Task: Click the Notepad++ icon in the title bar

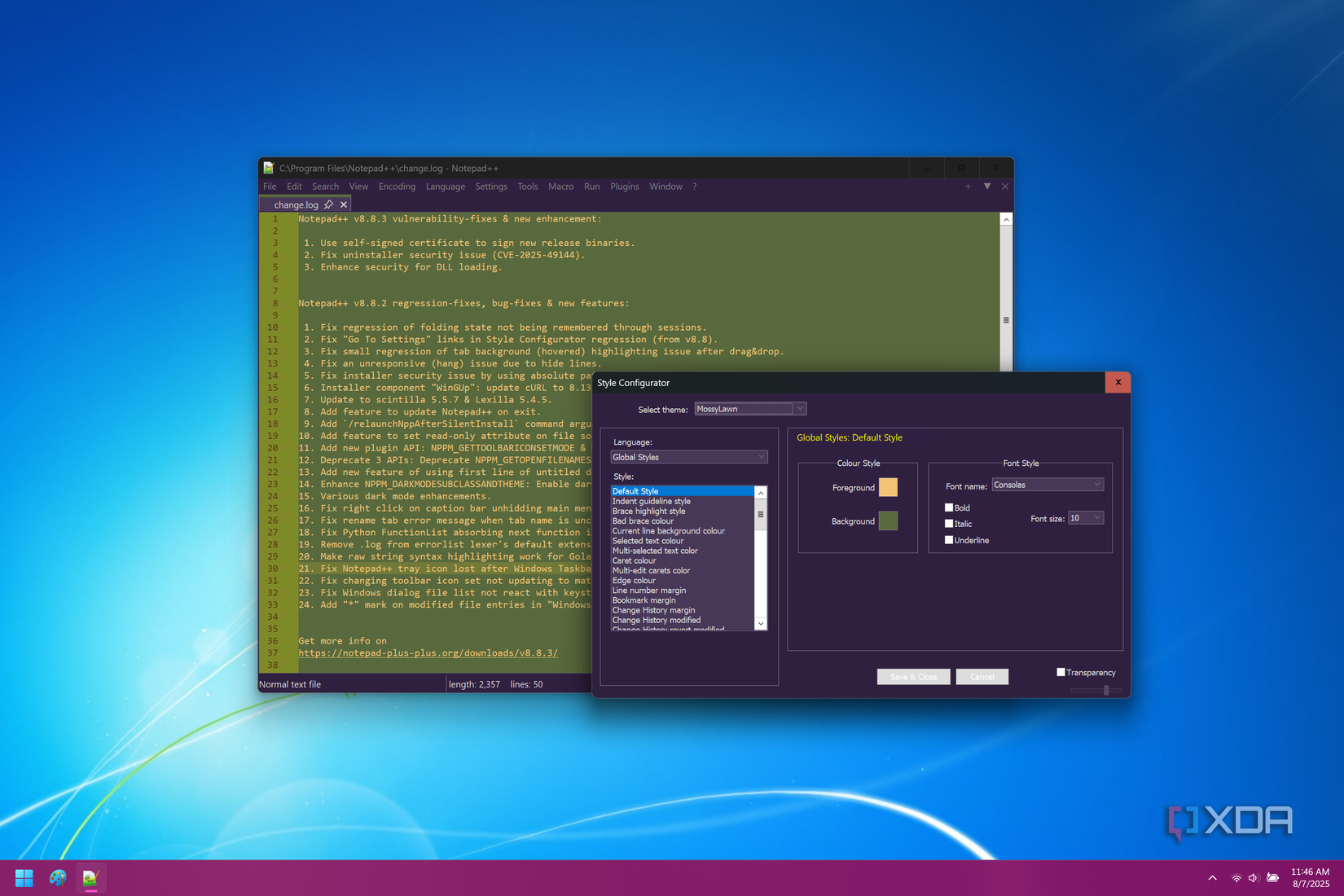Action: (268, 168)
